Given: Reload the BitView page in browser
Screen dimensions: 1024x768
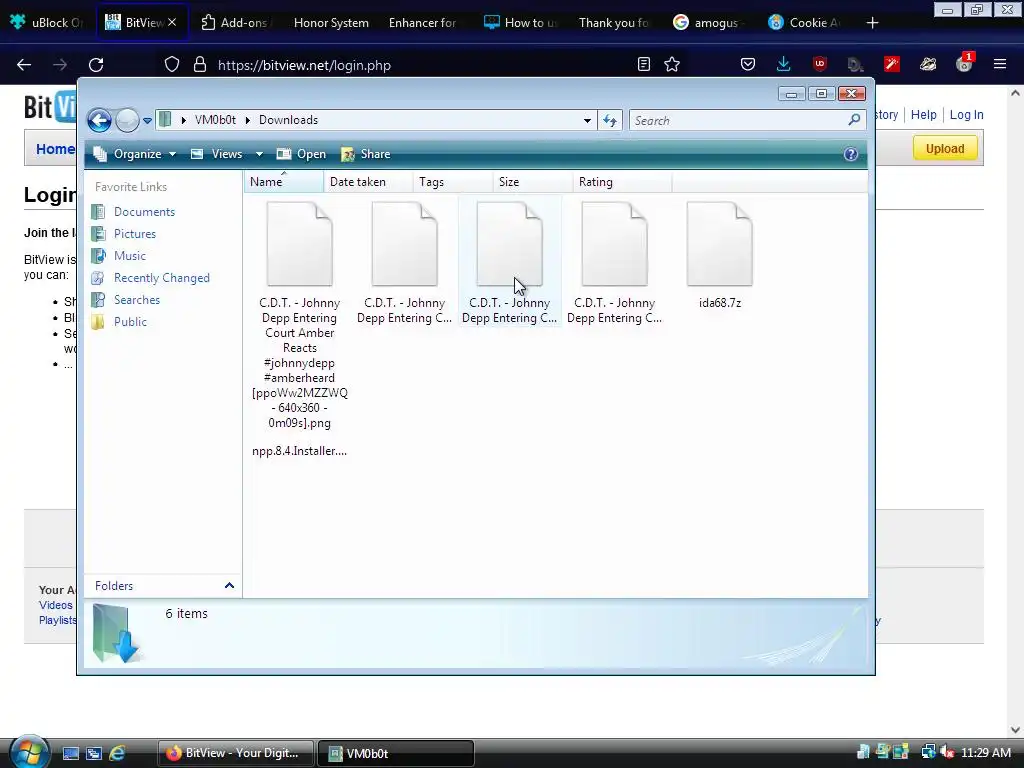Looking at the screenshot, I should [x=96, y=65].
